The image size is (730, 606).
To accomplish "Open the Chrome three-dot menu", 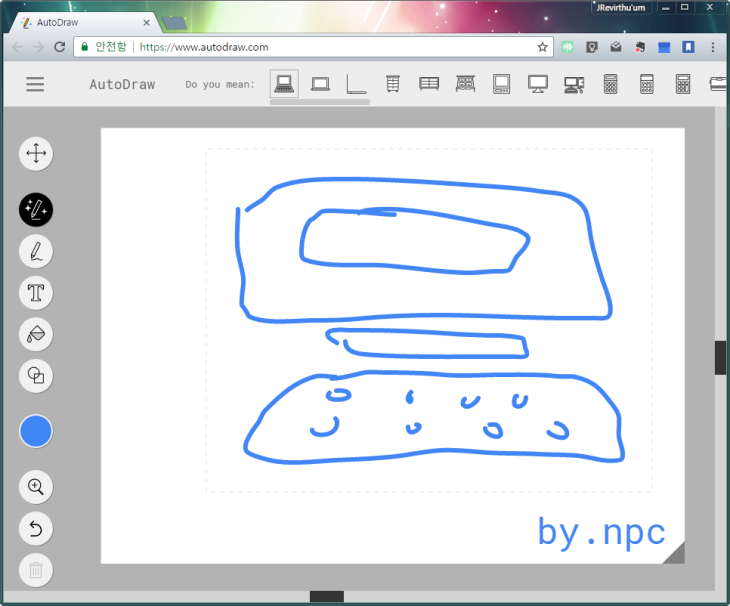I will (712, 47).
